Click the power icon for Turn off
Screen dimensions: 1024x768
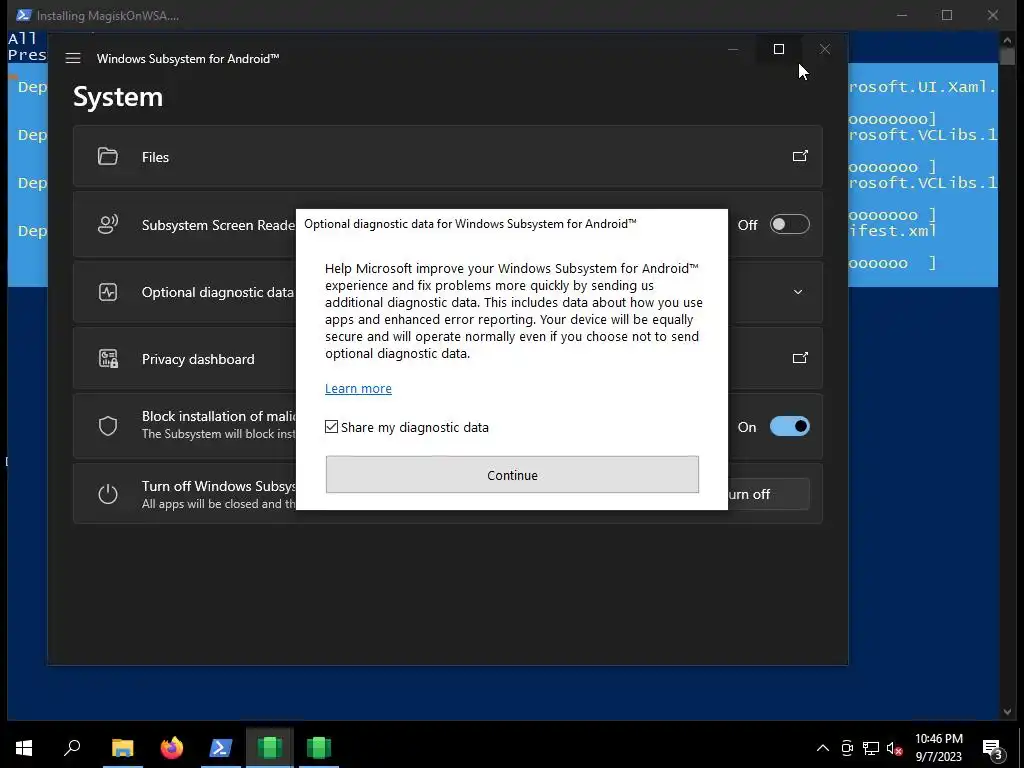(x=108, y=494)
